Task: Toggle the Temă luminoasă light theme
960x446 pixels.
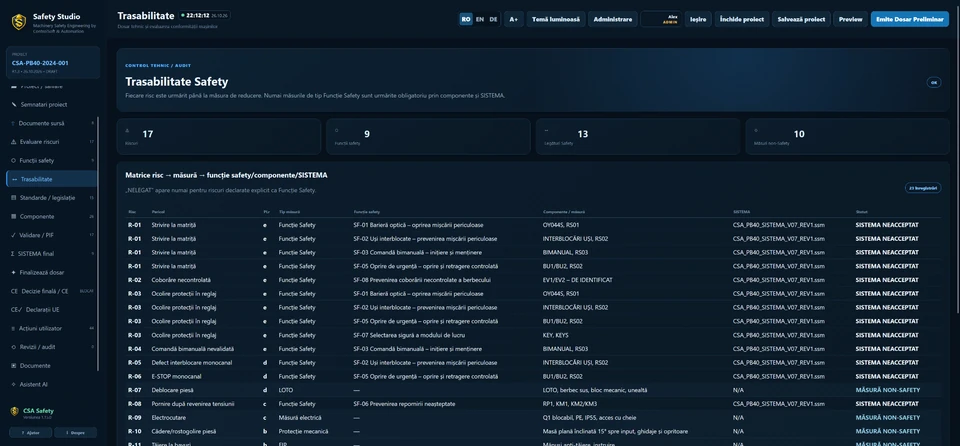Action: pos(556,19)
